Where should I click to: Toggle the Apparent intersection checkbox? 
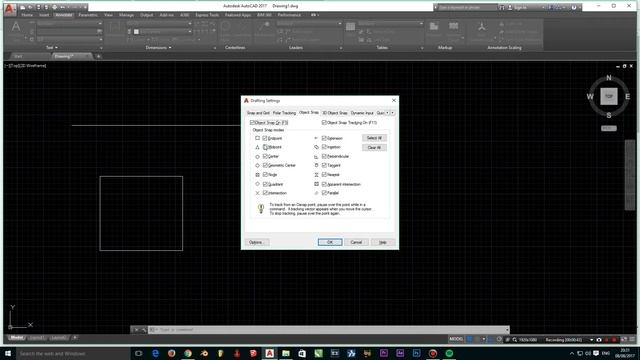point(324,184)
